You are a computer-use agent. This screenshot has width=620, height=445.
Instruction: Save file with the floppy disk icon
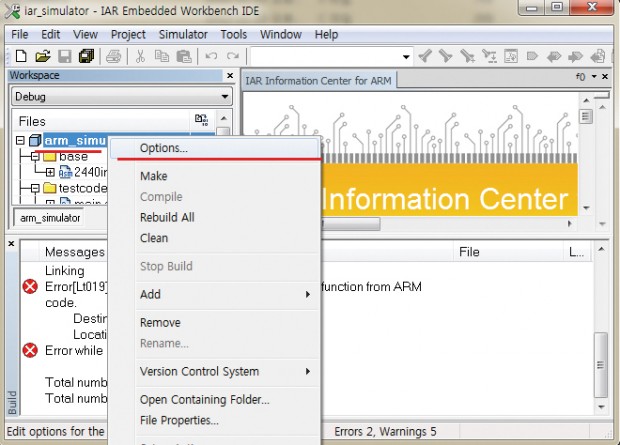pos(65,56)
